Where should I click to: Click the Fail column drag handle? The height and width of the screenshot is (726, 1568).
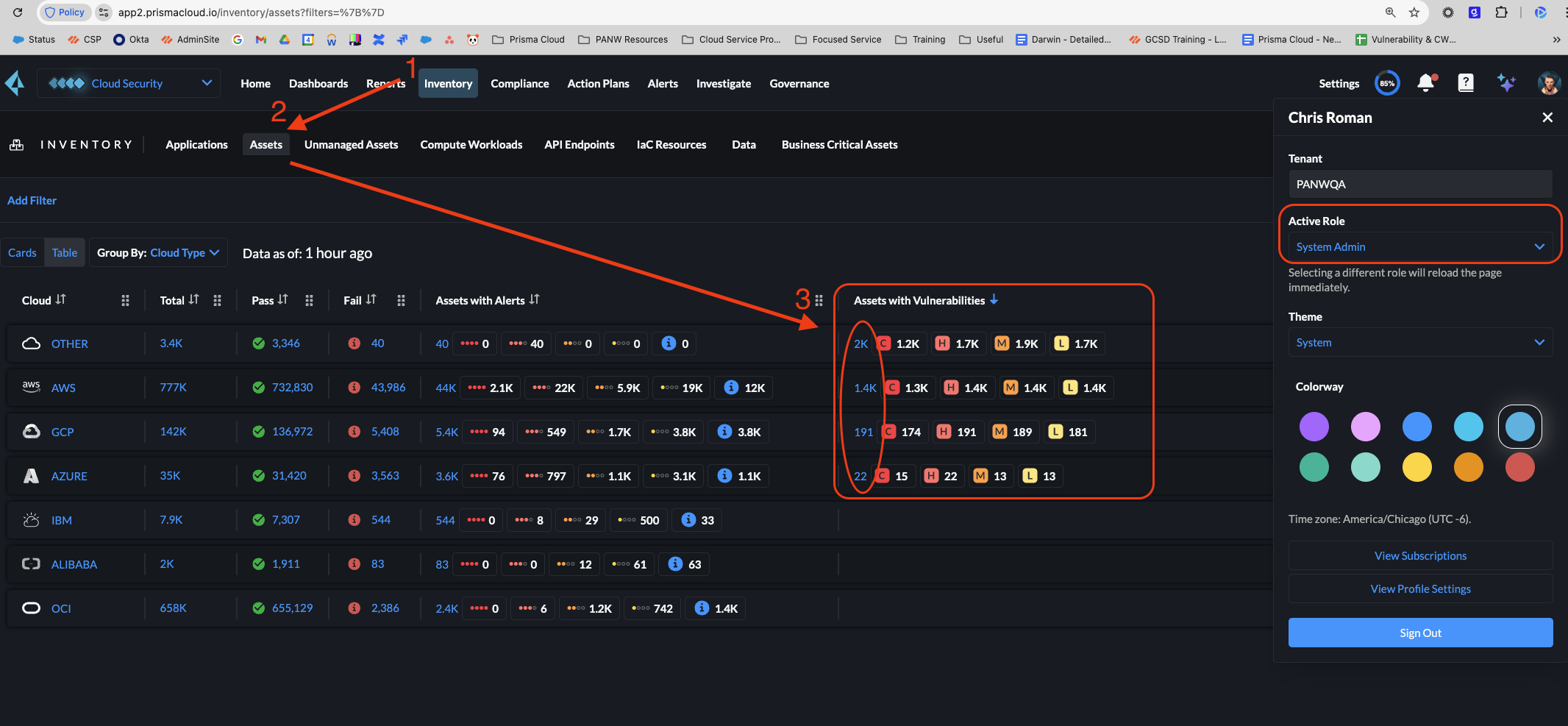pos(401,300)
